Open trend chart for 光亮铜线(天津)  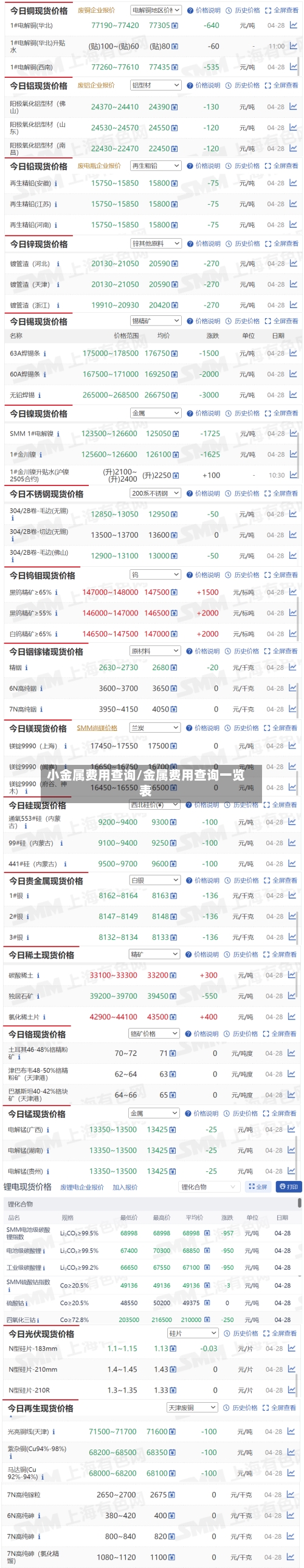(292, 1432)
